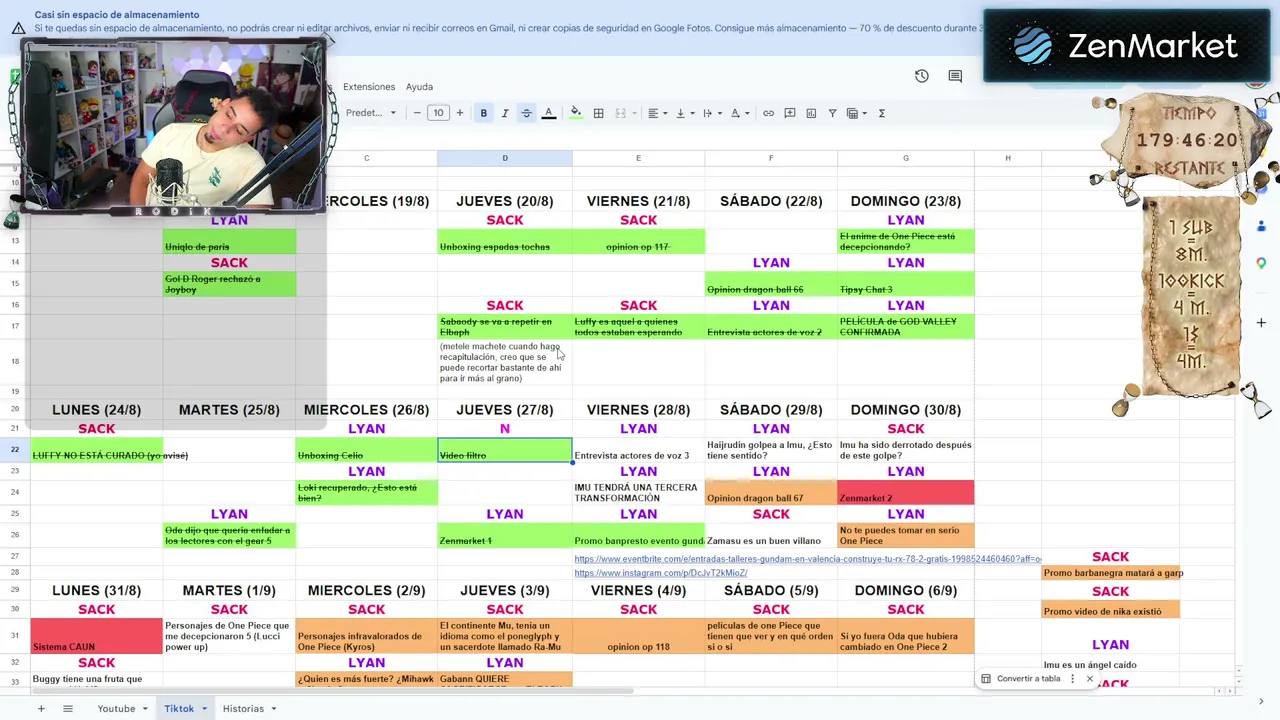Screen dimensions: 1280x720
Task: Open the borders tool
Action: point(598,113)
